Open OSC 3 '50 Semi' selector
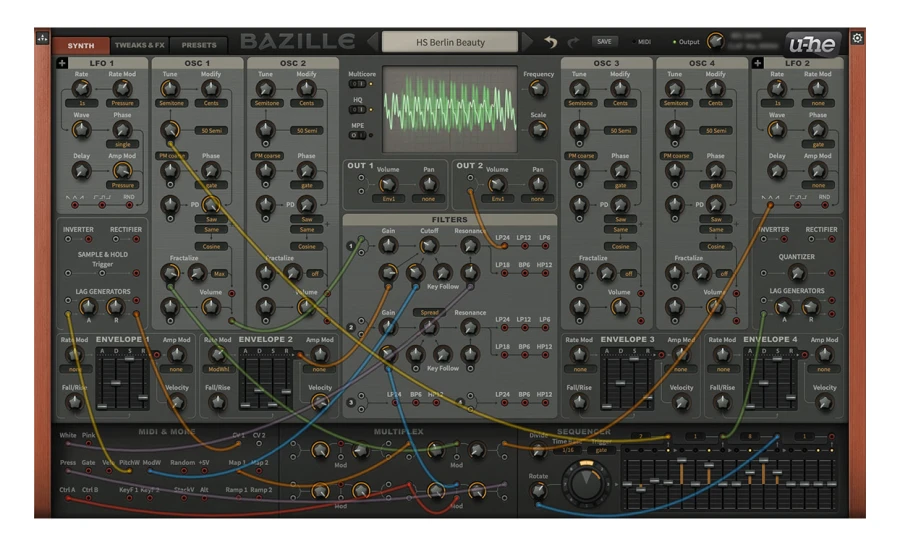The width and height of the screenshot is (900, 546). click(x=620, y=130)
